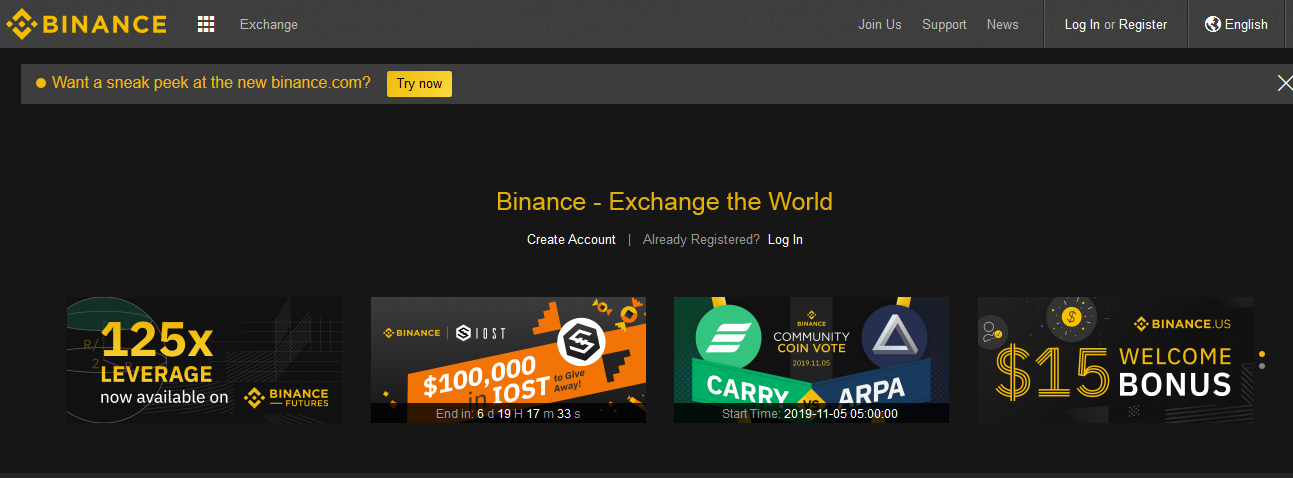Go to the News section

coord(1003,24)
